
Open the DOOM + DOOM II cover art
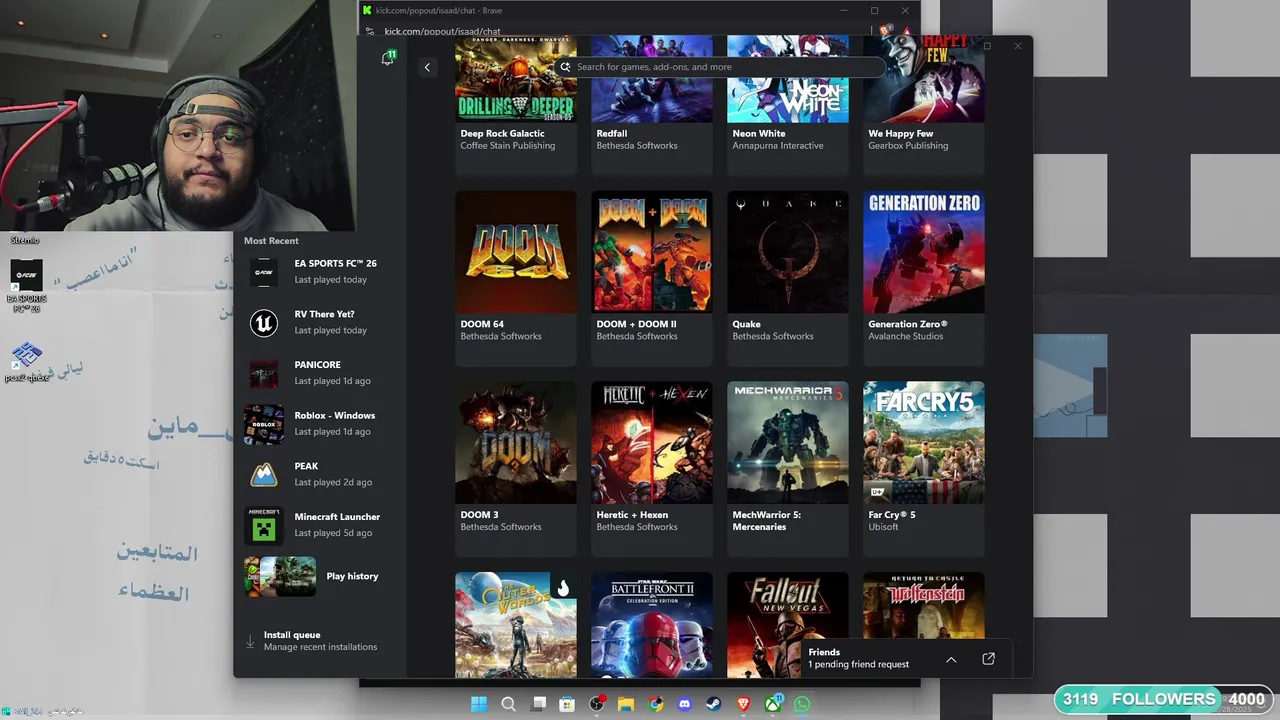(x=652, y=252)
